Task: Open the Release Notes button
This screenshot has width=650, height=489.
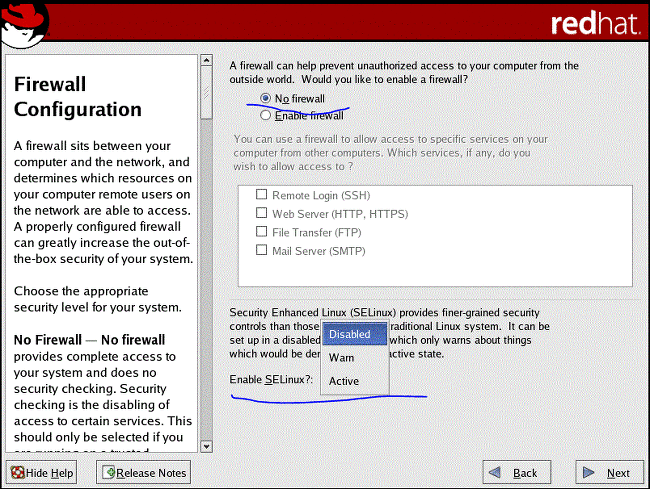Action: 143,472
